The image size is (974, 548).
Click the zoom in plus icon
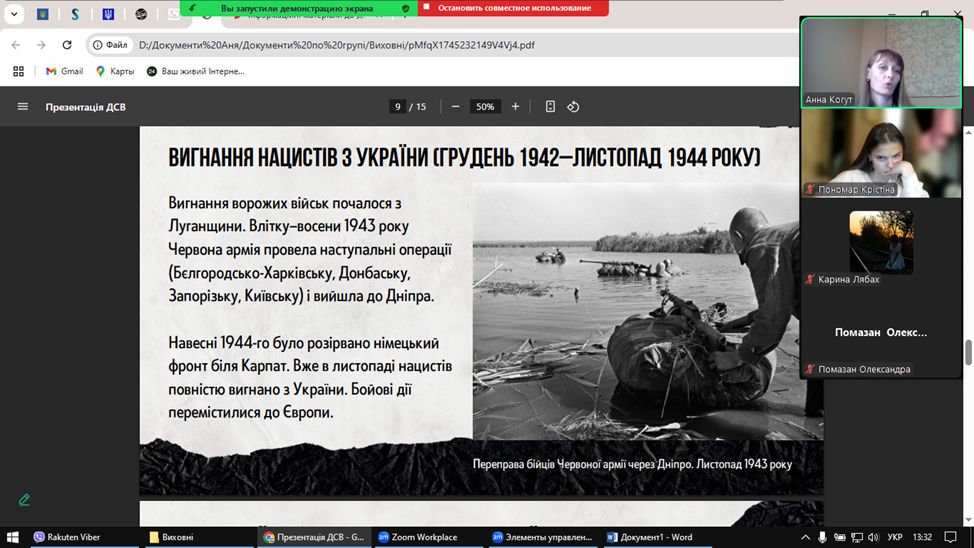coord(516,107)
